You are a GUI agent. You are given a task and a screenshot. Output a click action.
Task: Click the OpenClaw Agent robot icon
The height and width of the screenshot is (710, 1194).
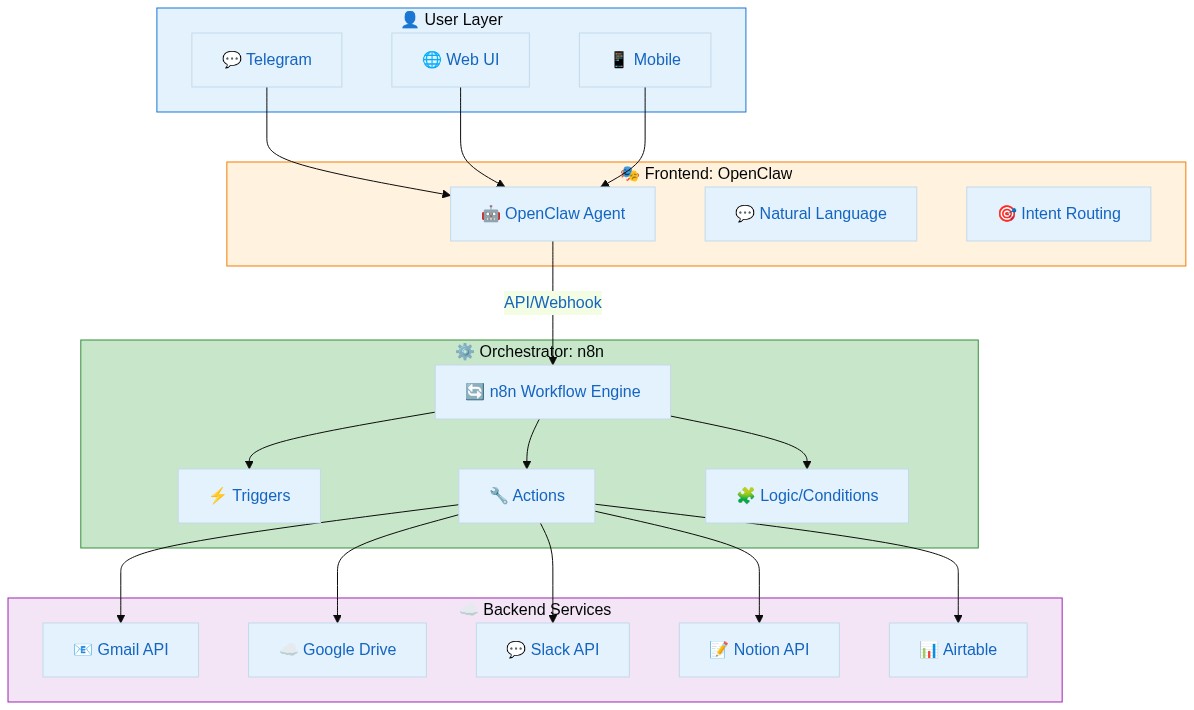tap(491, 213)
